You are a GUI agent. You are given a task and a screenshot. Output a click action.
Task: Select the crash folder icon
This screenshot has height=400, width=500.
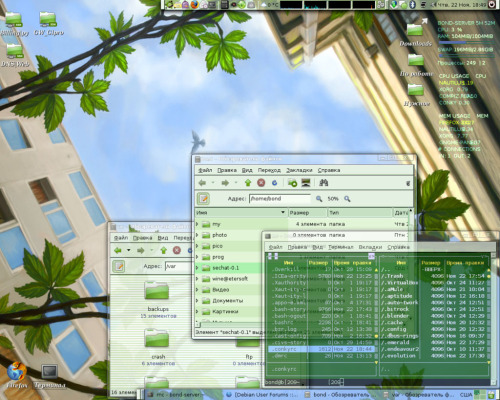[x=157, y=338]
